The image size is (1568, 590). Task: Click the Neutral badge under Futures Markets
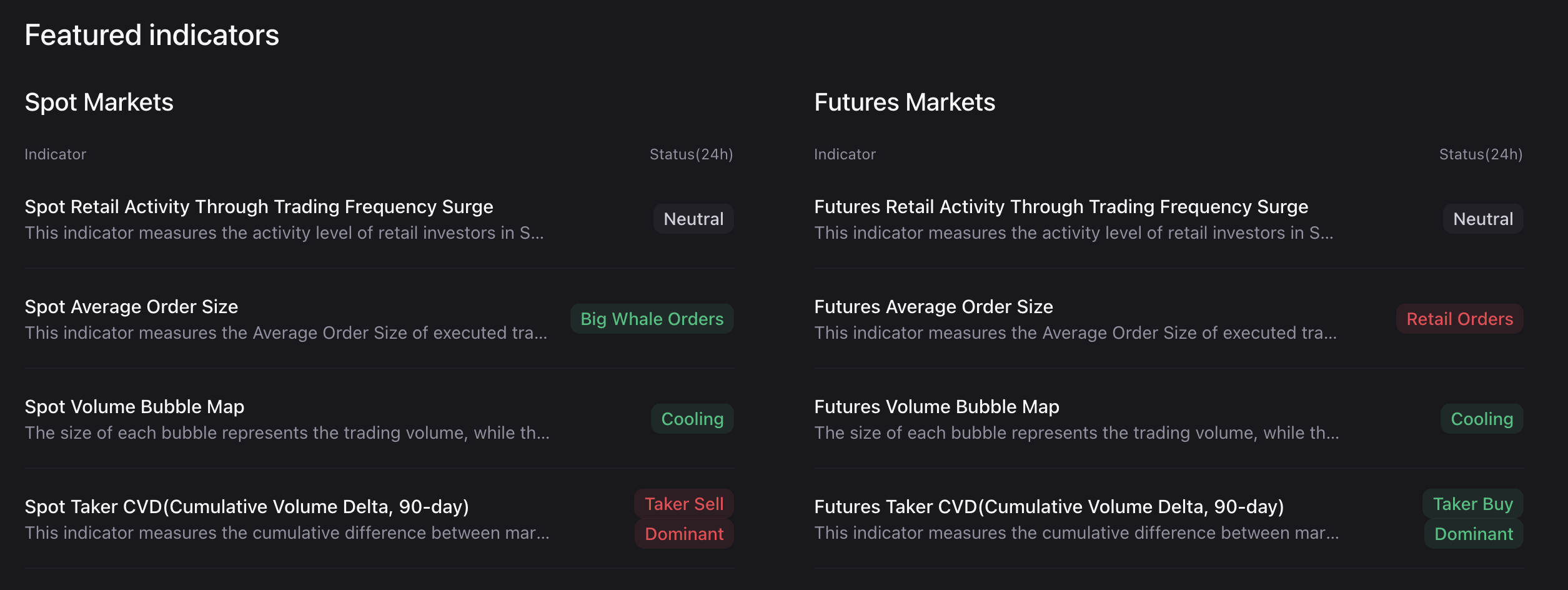click(1482, 218)
